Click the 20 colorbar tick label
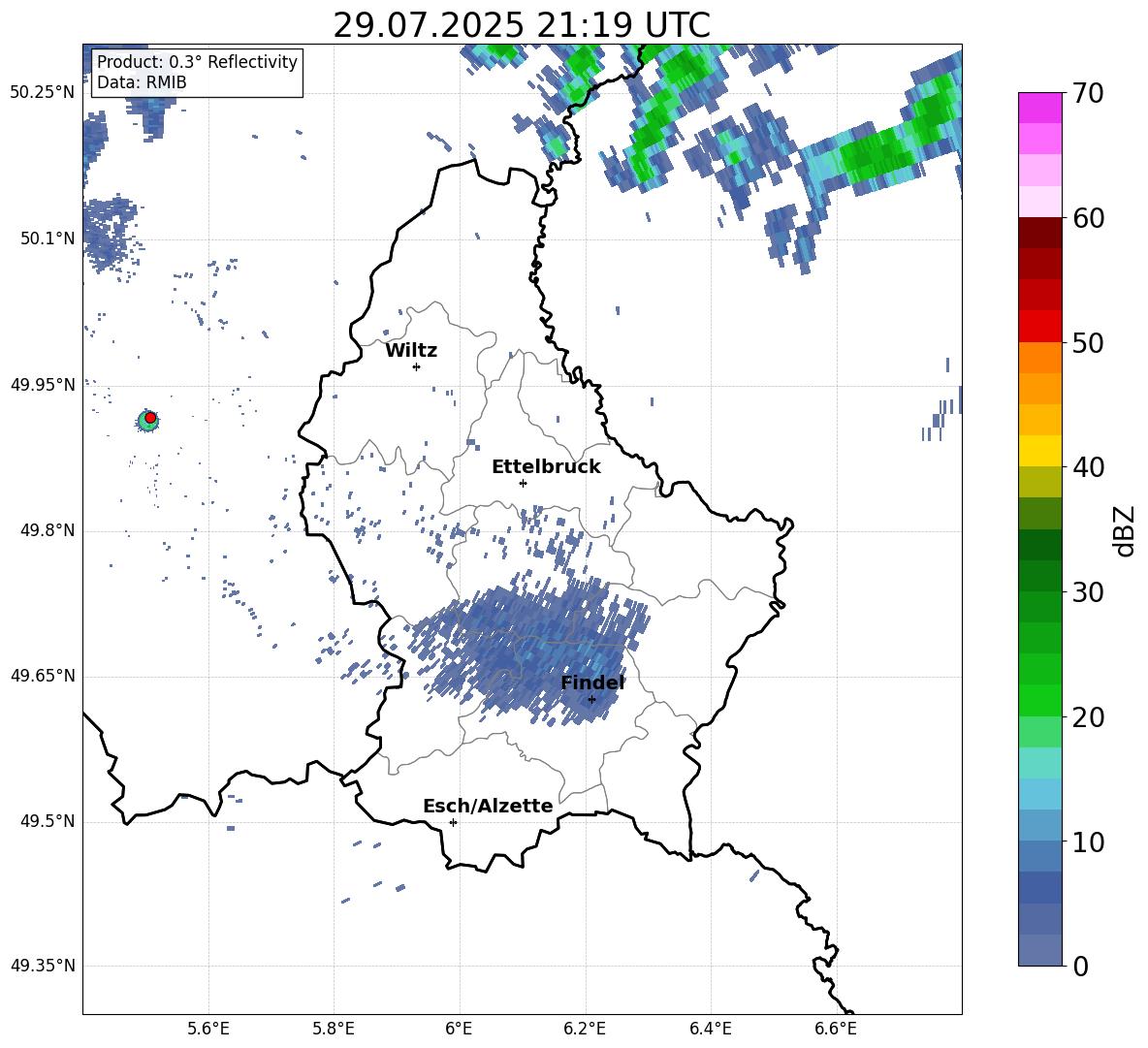The height and width of the screenshot is (1048, 1148). click(1088, 717)
